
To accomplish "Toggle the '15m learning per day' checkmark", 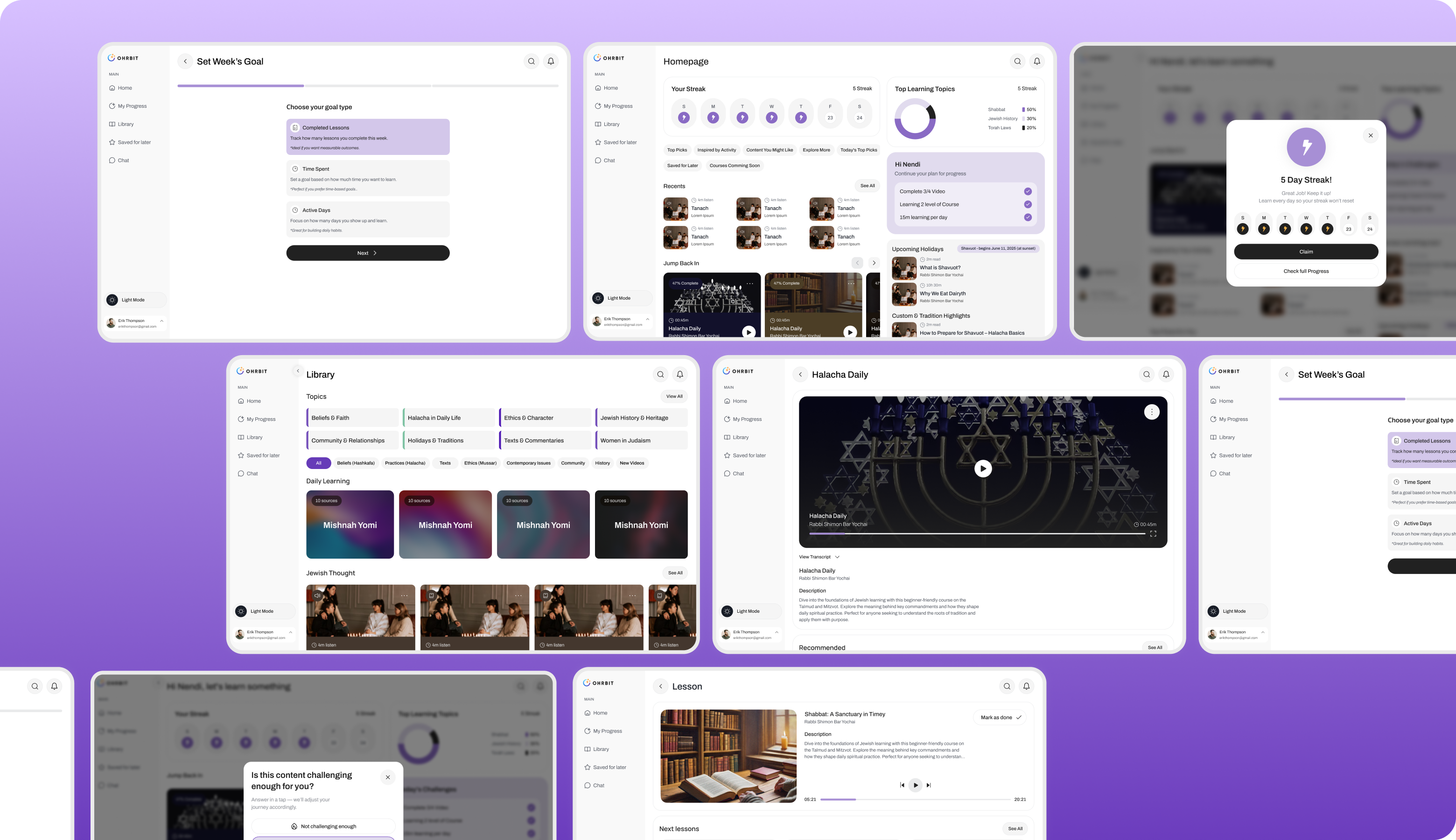I will [1028, 217].
